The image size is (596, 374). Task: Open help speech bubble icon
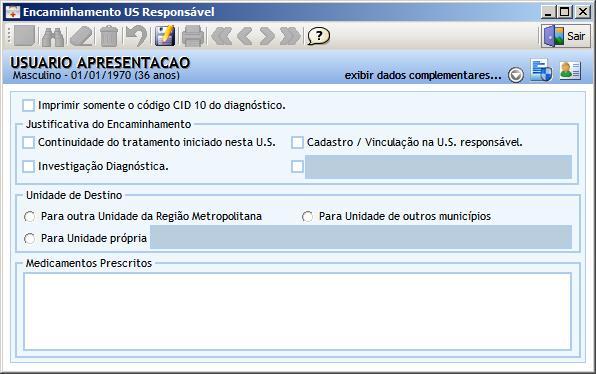(319, 36)
